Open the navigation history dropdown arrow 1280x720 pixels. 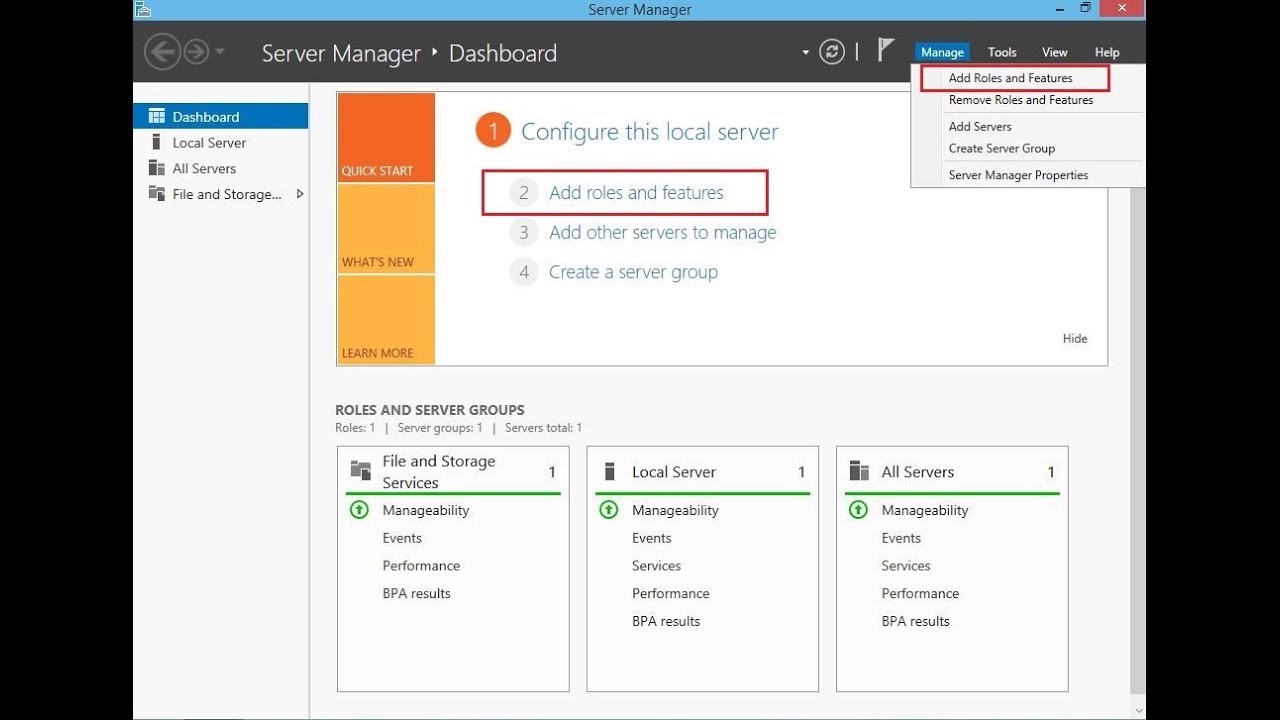point(220,52)
